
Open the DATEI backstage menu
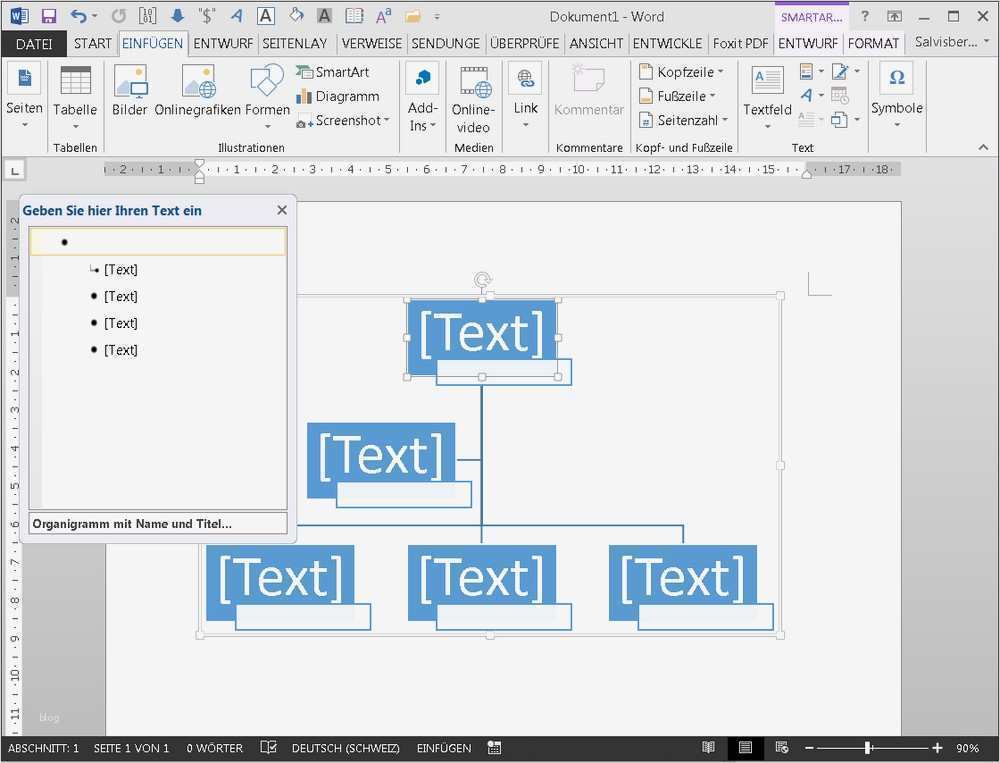(34, 44)
